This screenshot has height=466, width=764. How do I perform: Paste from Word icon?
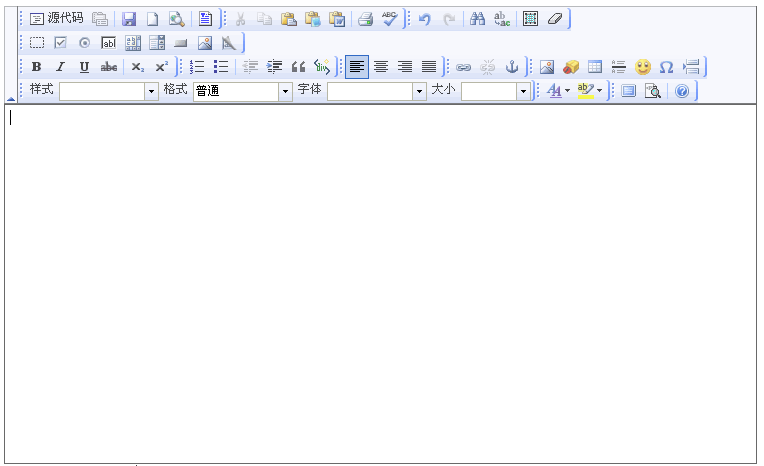tap(337, 19)
